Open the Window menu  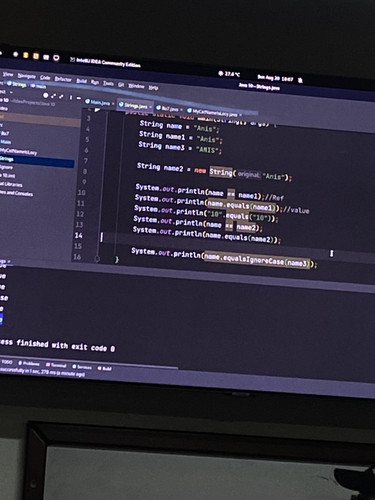click(136, 86)
